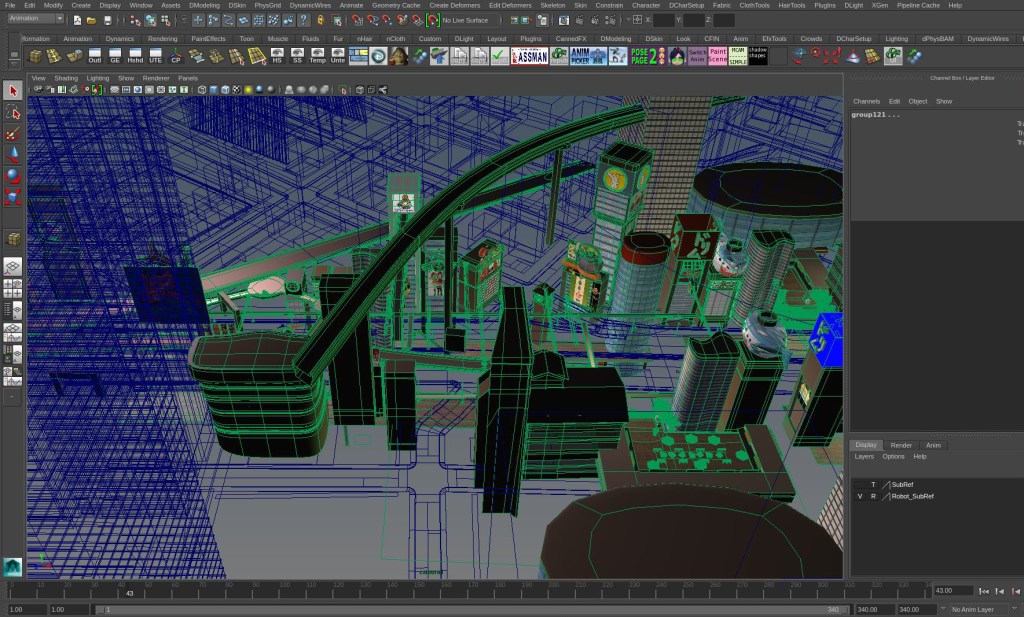Select the arrow Select tool
The width and height of the screenshot is (1024, 617).
pyautogui.click(x=13, y=92)
